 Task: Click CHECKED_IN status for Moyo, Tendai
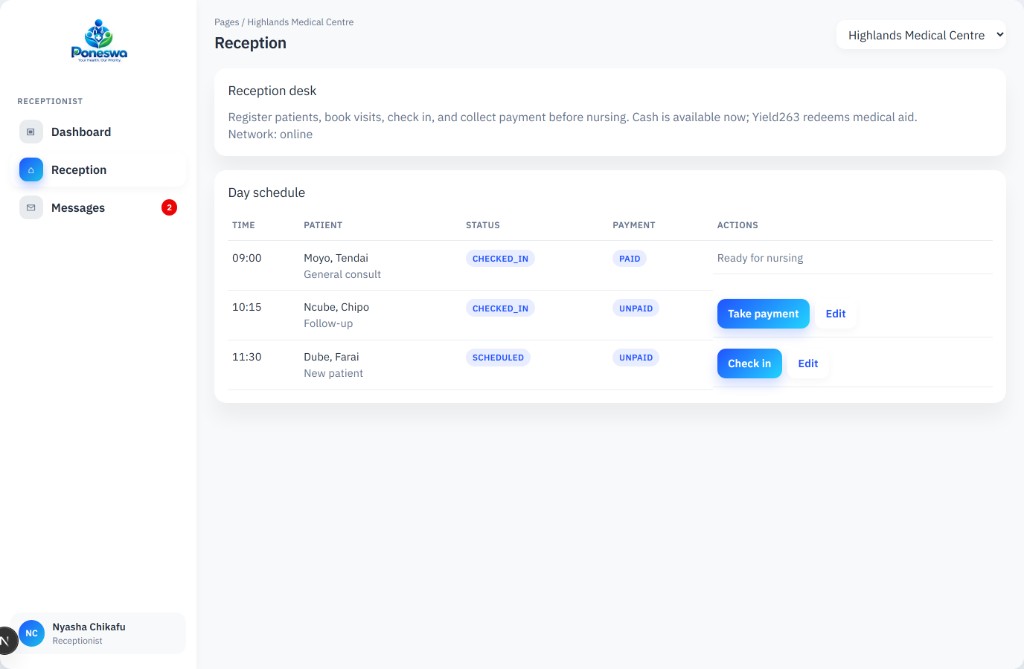pyautogui.click(x=500, y=259)
